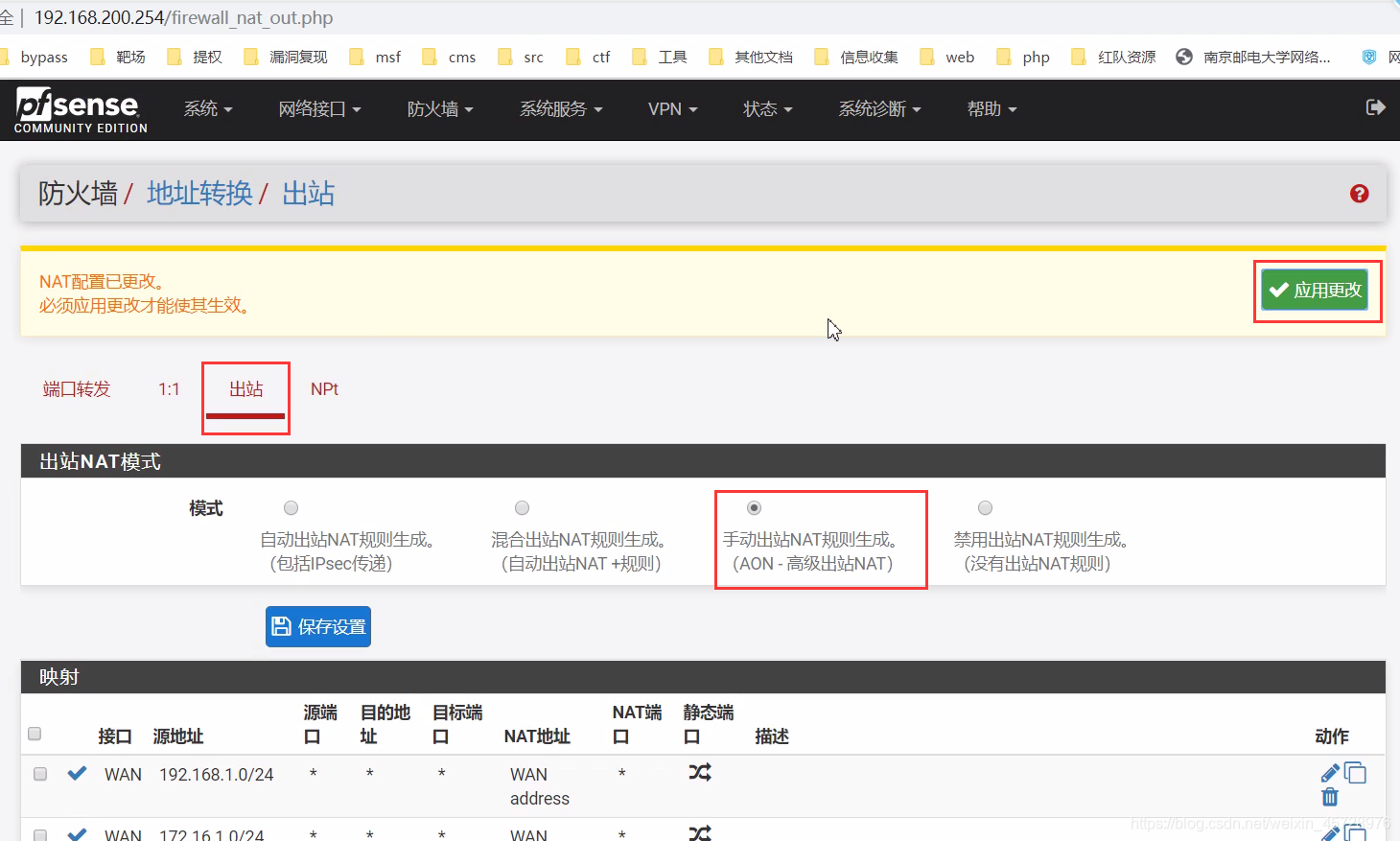Check the 172.16.1.0/24 mapping row checkbox
This screenshot has width=1400, height=841.
click(40, 834)
